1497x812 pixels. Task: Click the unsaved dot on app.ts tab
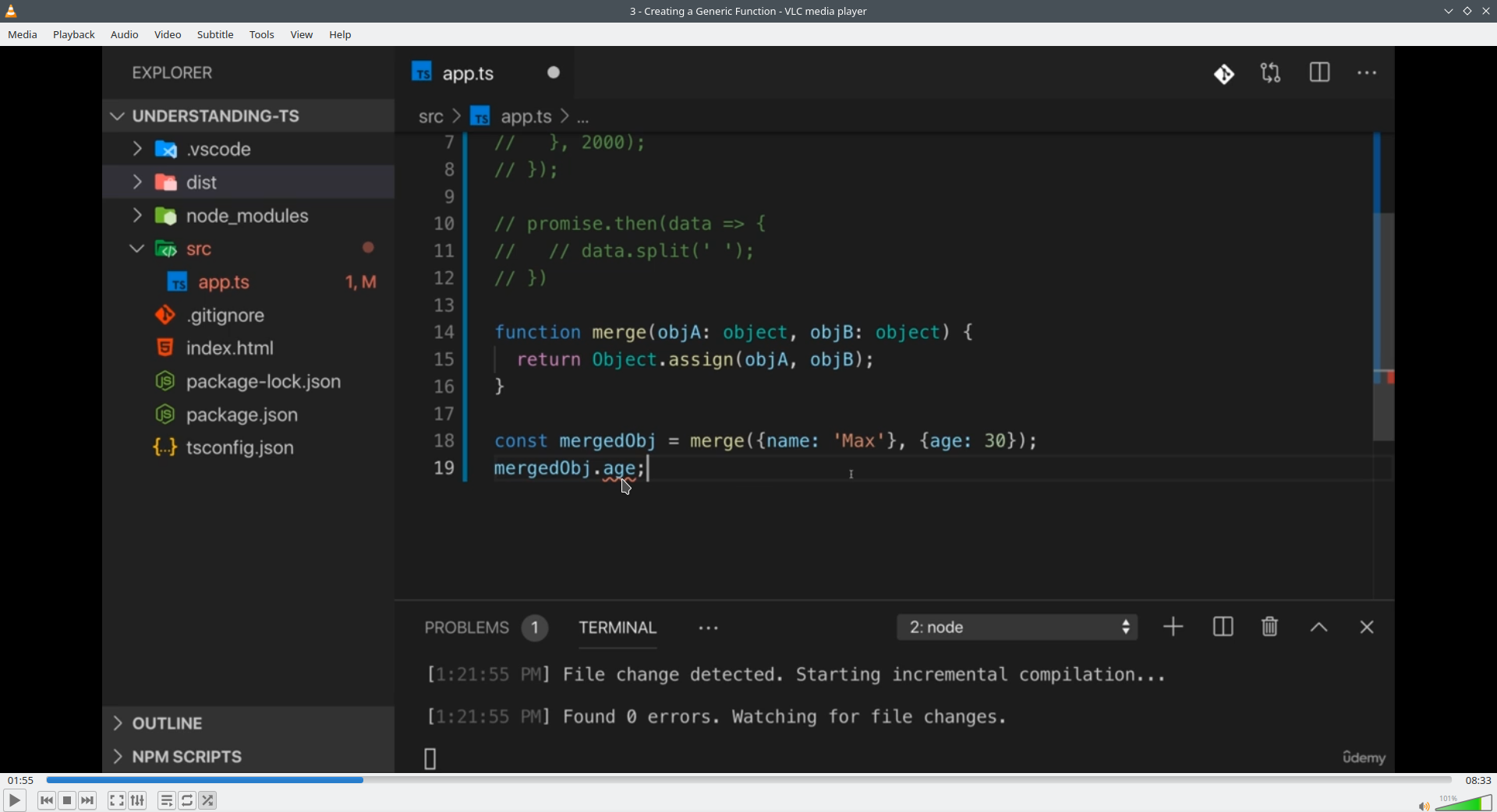click(554, 72)
